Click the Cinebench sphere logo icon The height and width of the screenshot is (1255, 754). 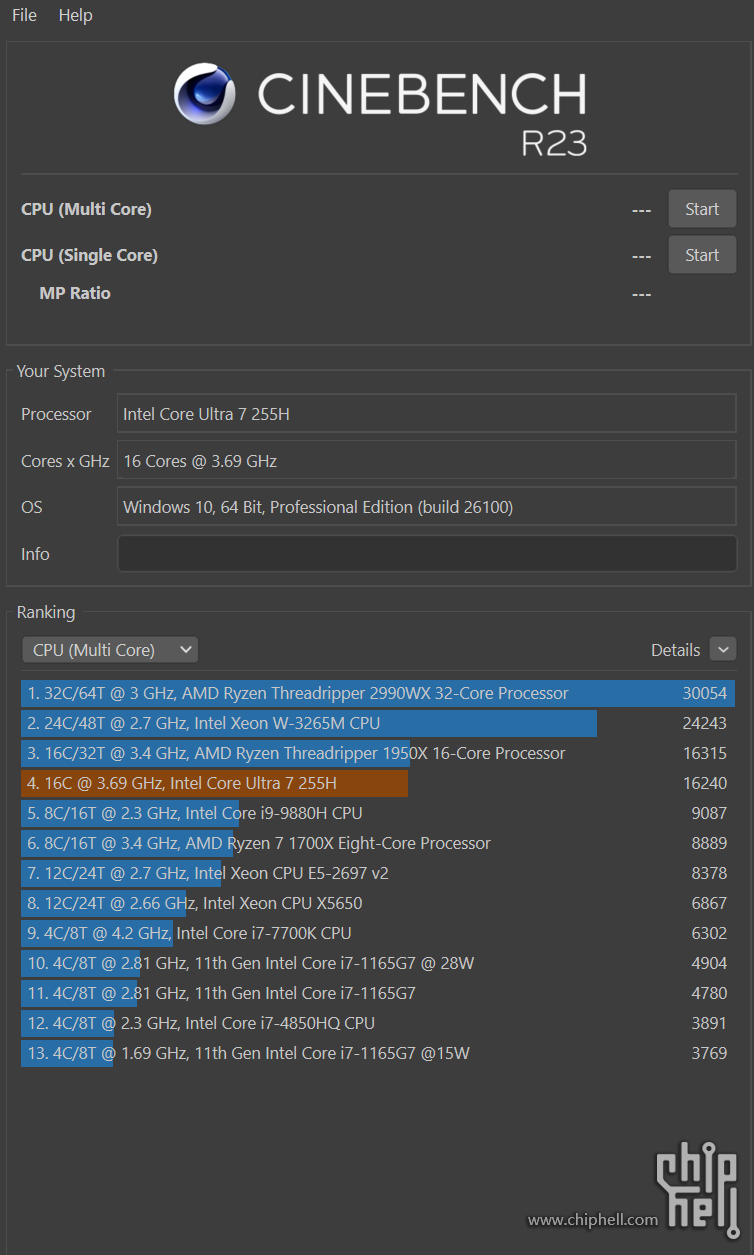[x=204, y=94]
